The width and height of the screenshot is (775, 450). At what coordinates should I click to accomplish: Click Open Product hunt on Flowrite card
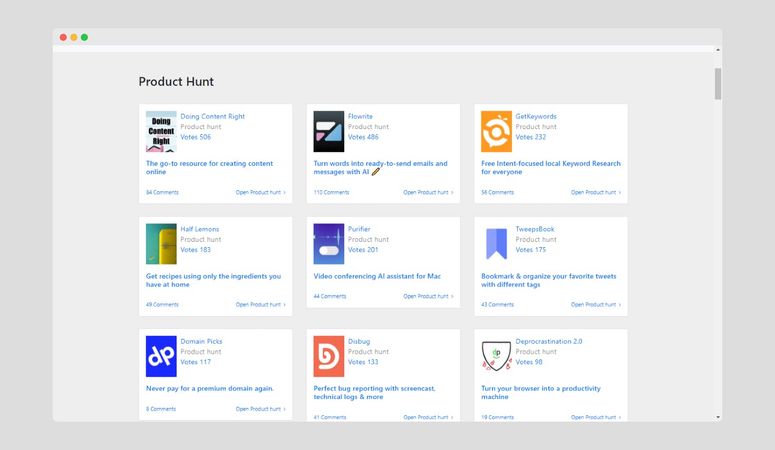428,192
